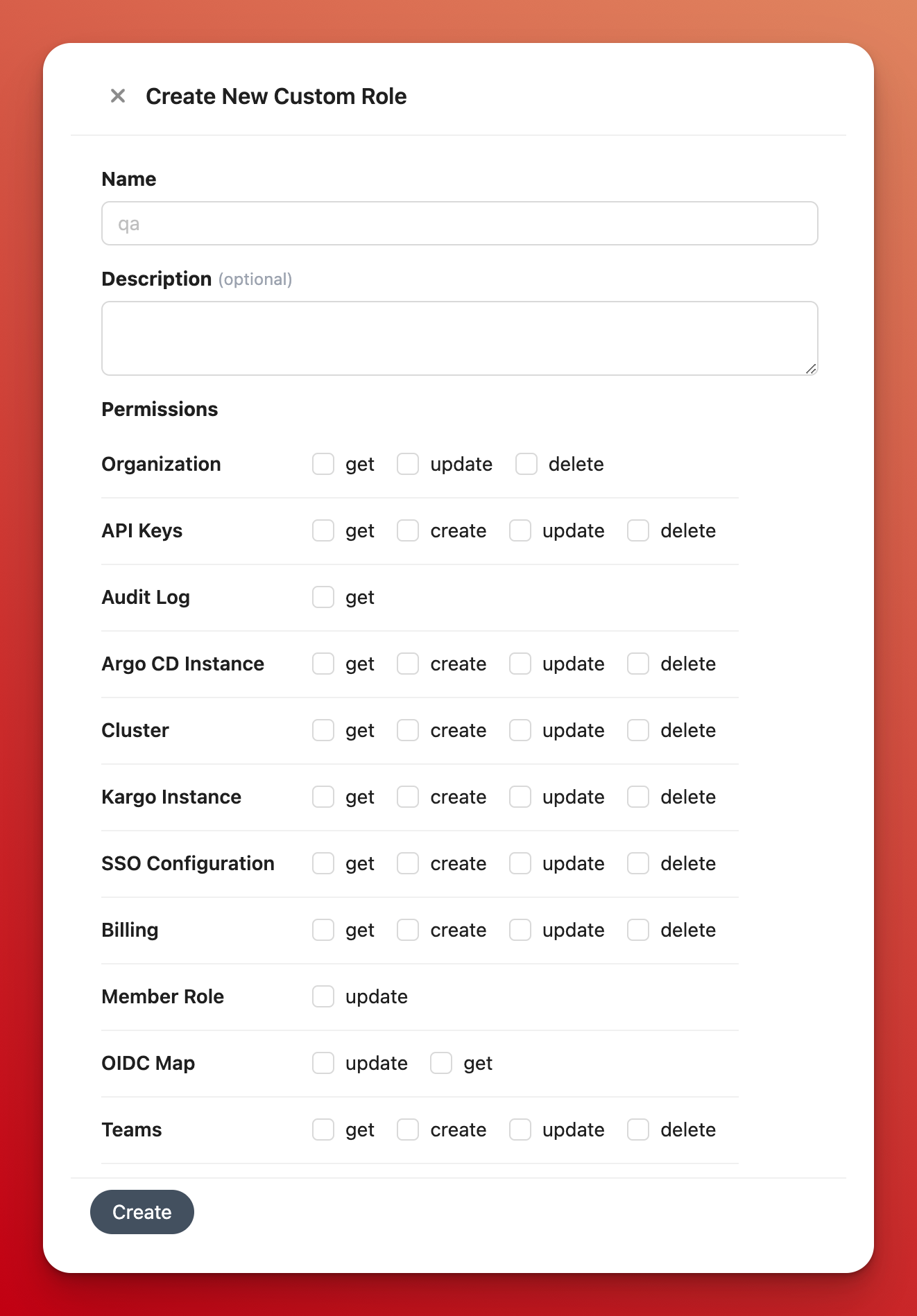
Task: Tick Kargo Instance get checkbox
Action: 323,797
